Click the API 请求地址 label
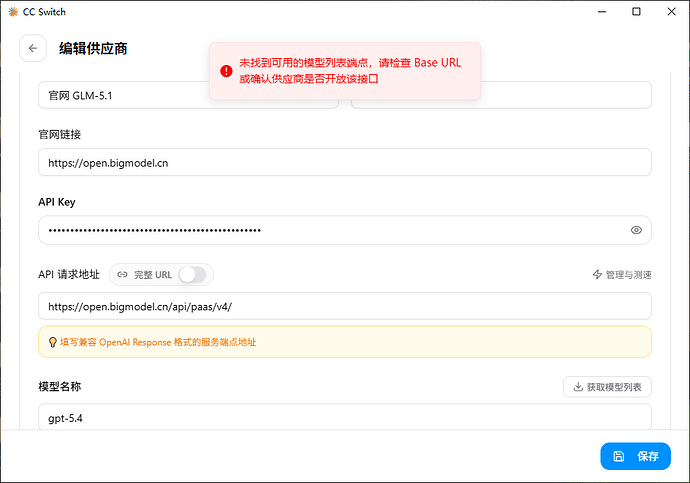The width and height of the screenshot is (690, 483). coord(69,274)
